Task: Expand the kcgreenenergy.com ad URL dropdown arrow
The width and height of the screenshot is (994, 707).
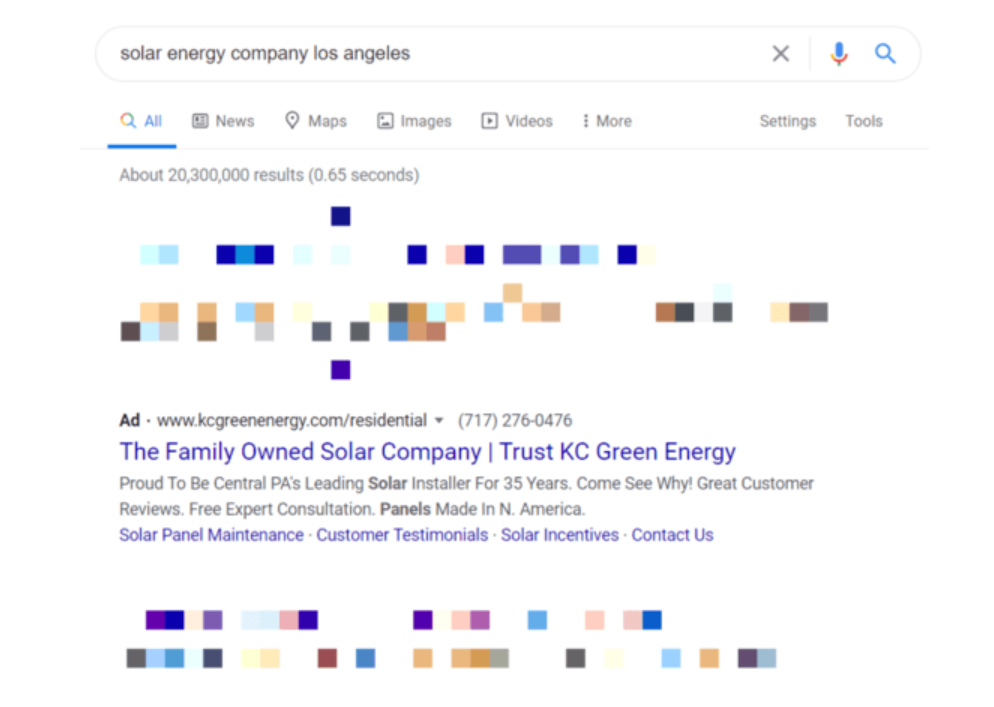Action: [x=438, y=421]
